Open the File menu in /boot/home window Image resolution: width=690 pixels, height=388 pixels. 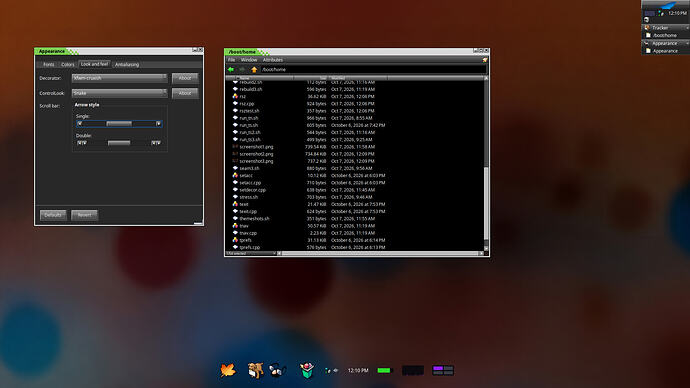[x=231, y=60]
